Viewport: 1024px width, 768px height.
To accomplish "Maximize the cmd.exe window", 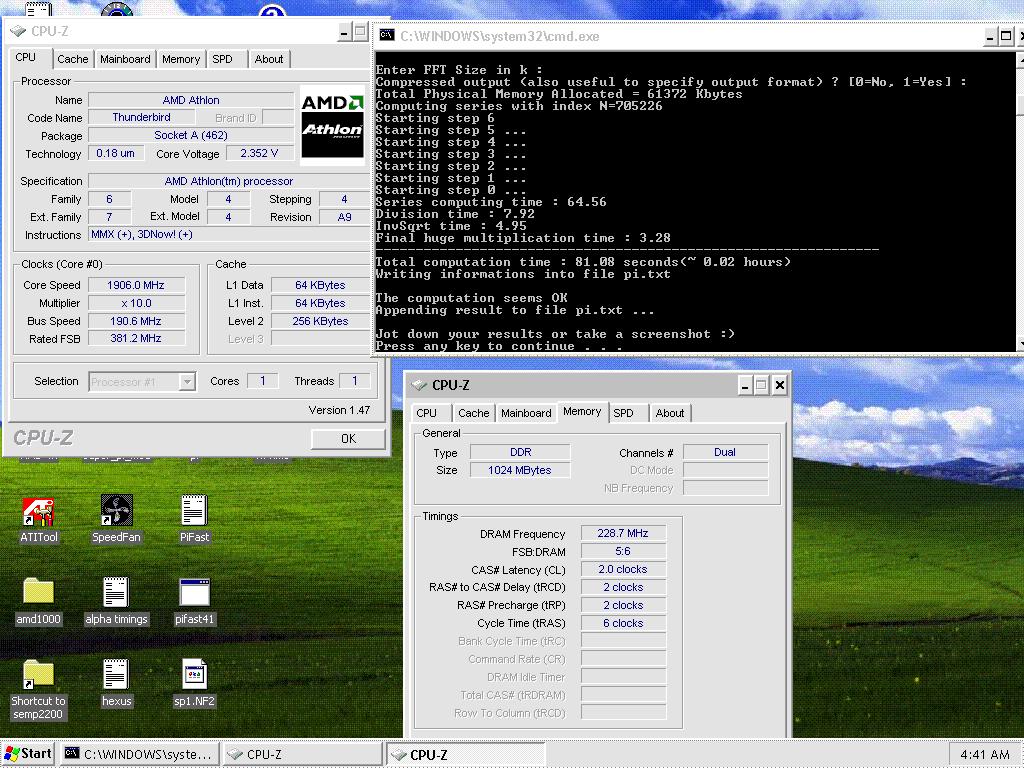I will click(x=1006, y=36).
